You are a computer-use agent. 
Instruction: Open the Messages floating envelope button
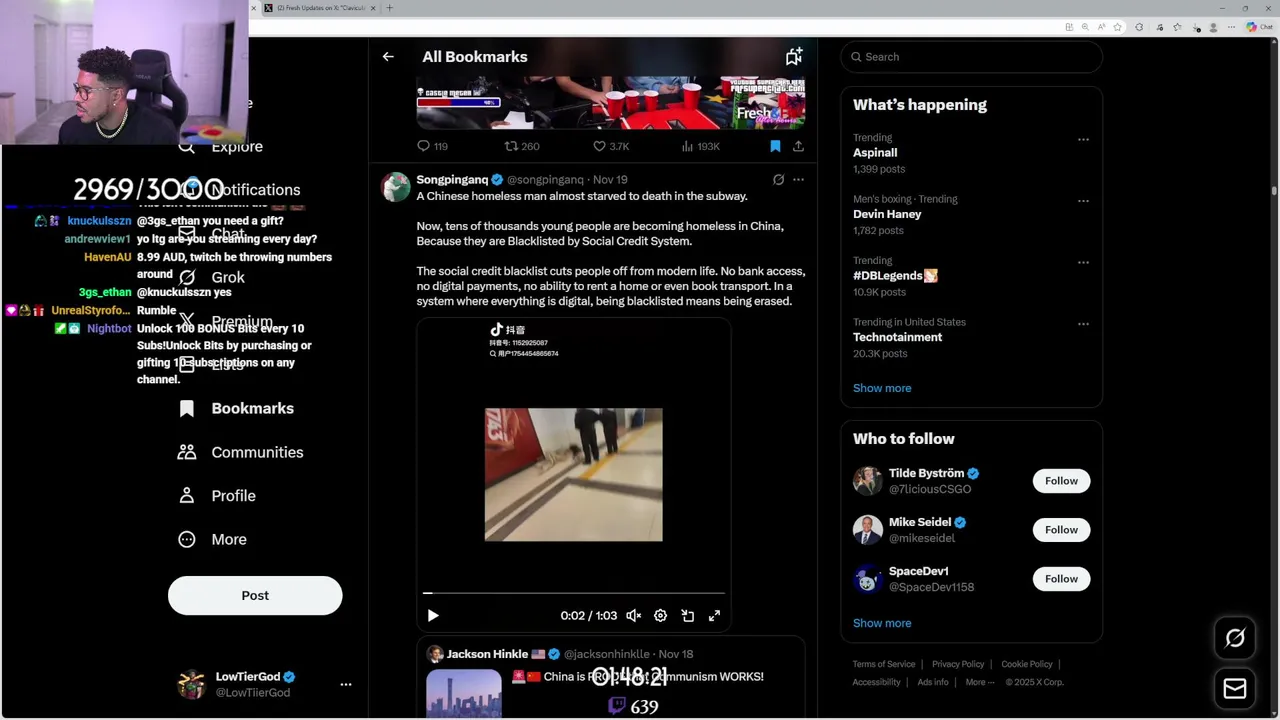click(1235, 689)
